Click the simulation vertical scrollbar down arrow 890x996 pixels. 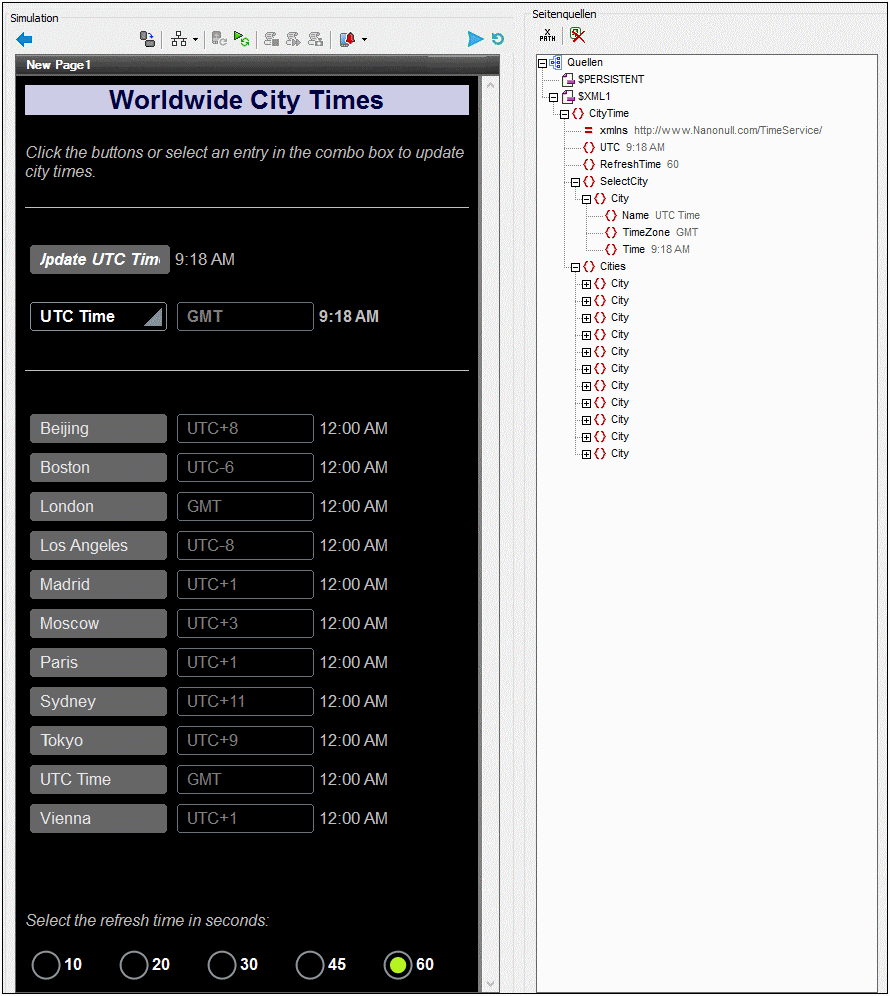490,983
